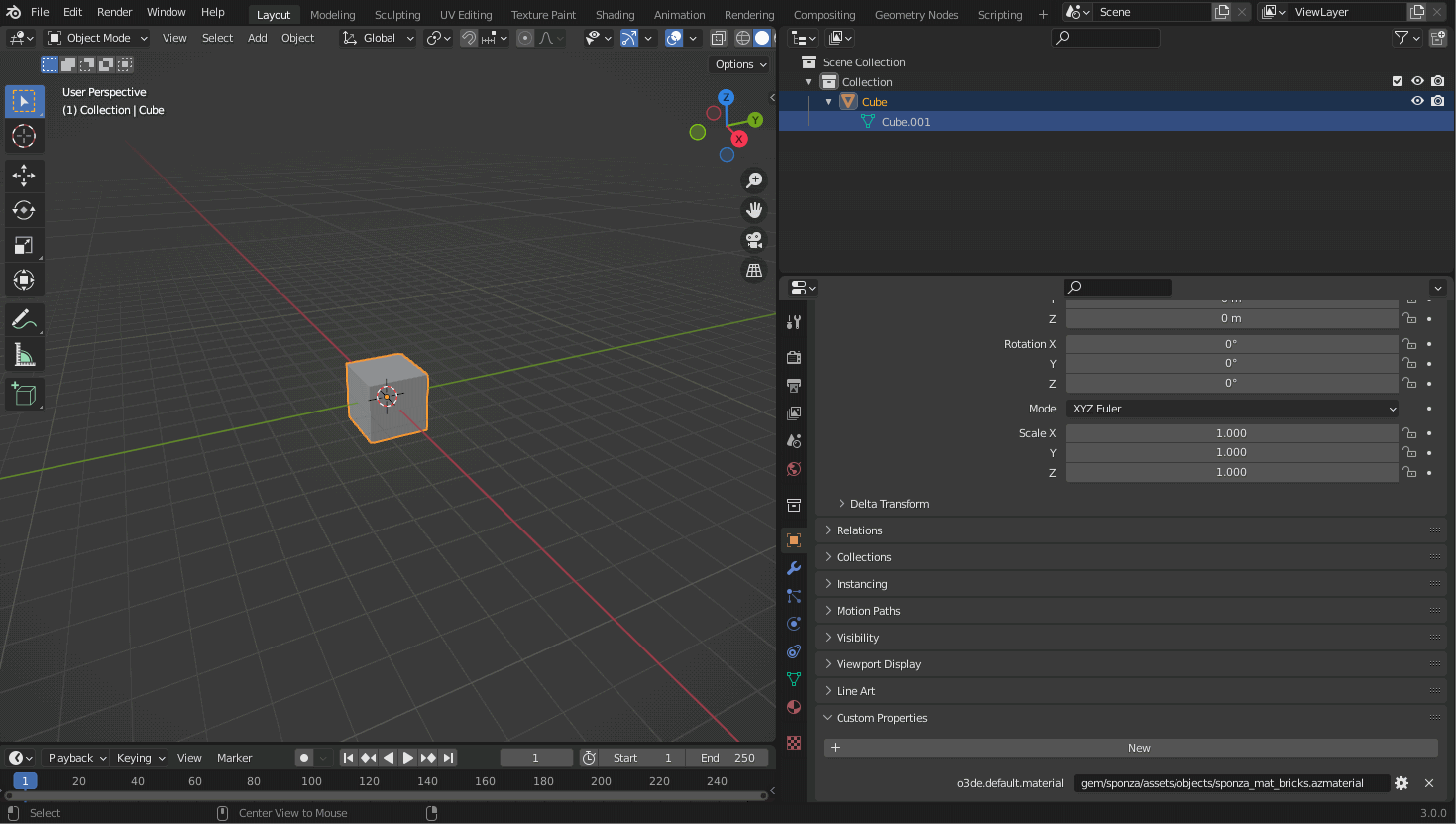The image size is (1456, 824).
Task: Open the World Properties tab
Action: click(793, 469)
